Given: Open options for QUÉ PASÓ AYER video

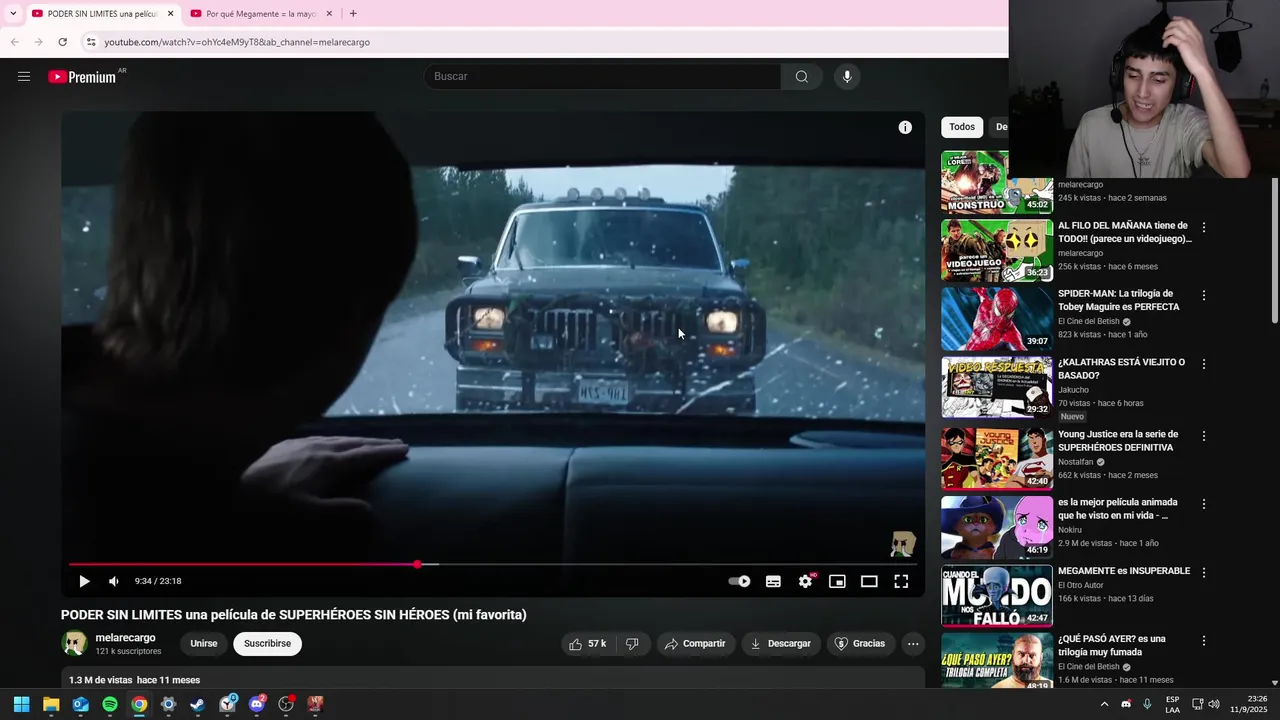Looking at the screenshot, I should pos(1204,641).
